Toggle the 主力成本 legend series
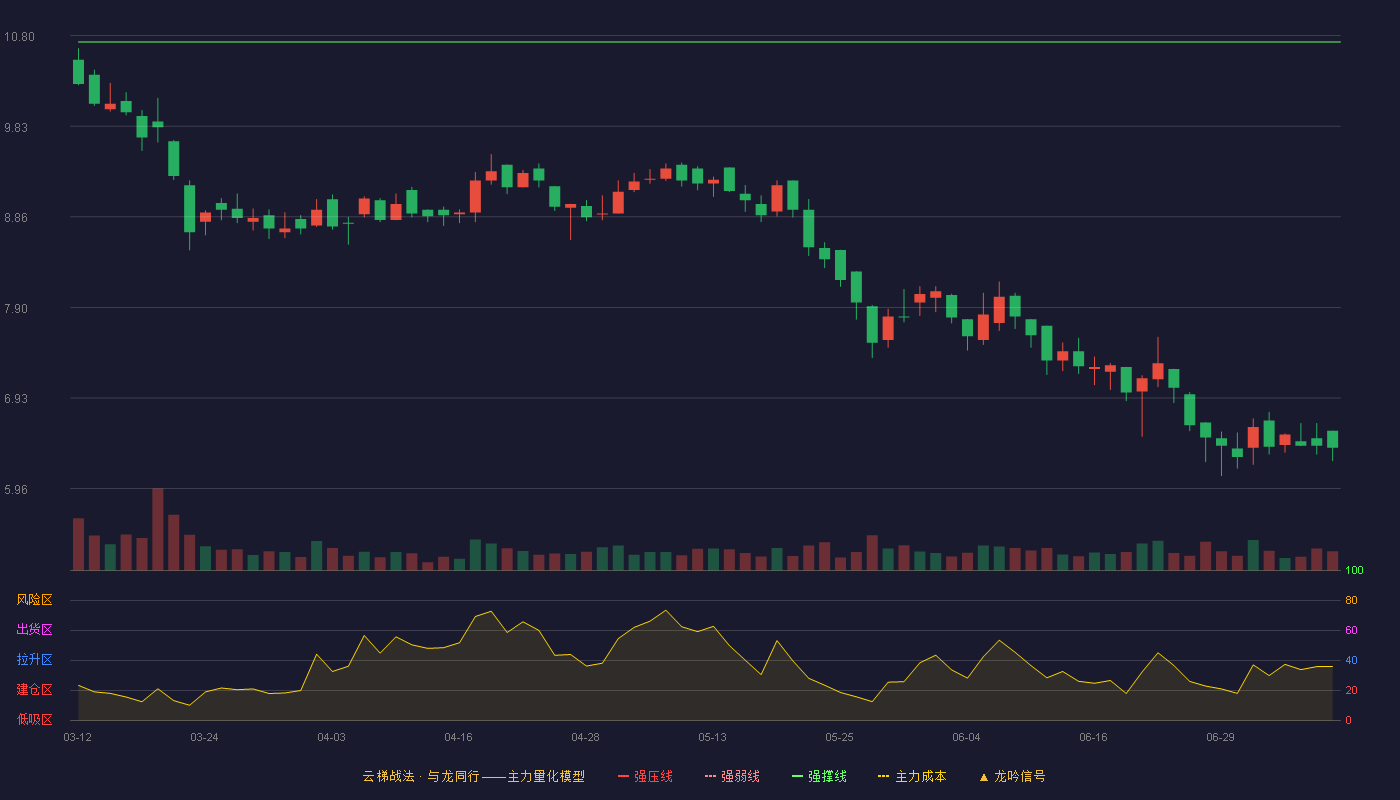1400x800 pixels. click(912, 776)
